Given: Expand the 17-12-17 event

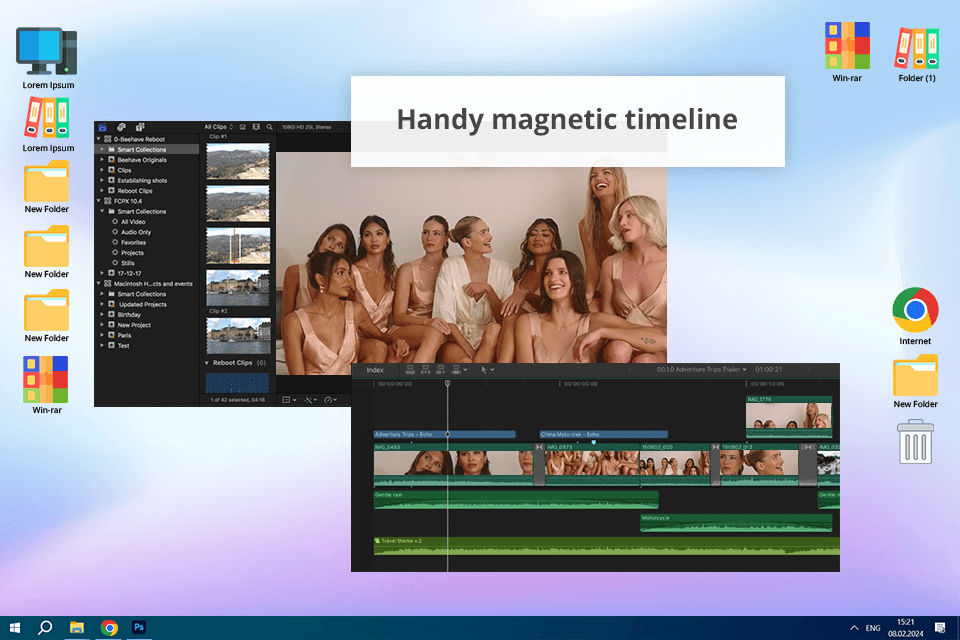Looking at the screenshot, I should click(x=102, y=273).
